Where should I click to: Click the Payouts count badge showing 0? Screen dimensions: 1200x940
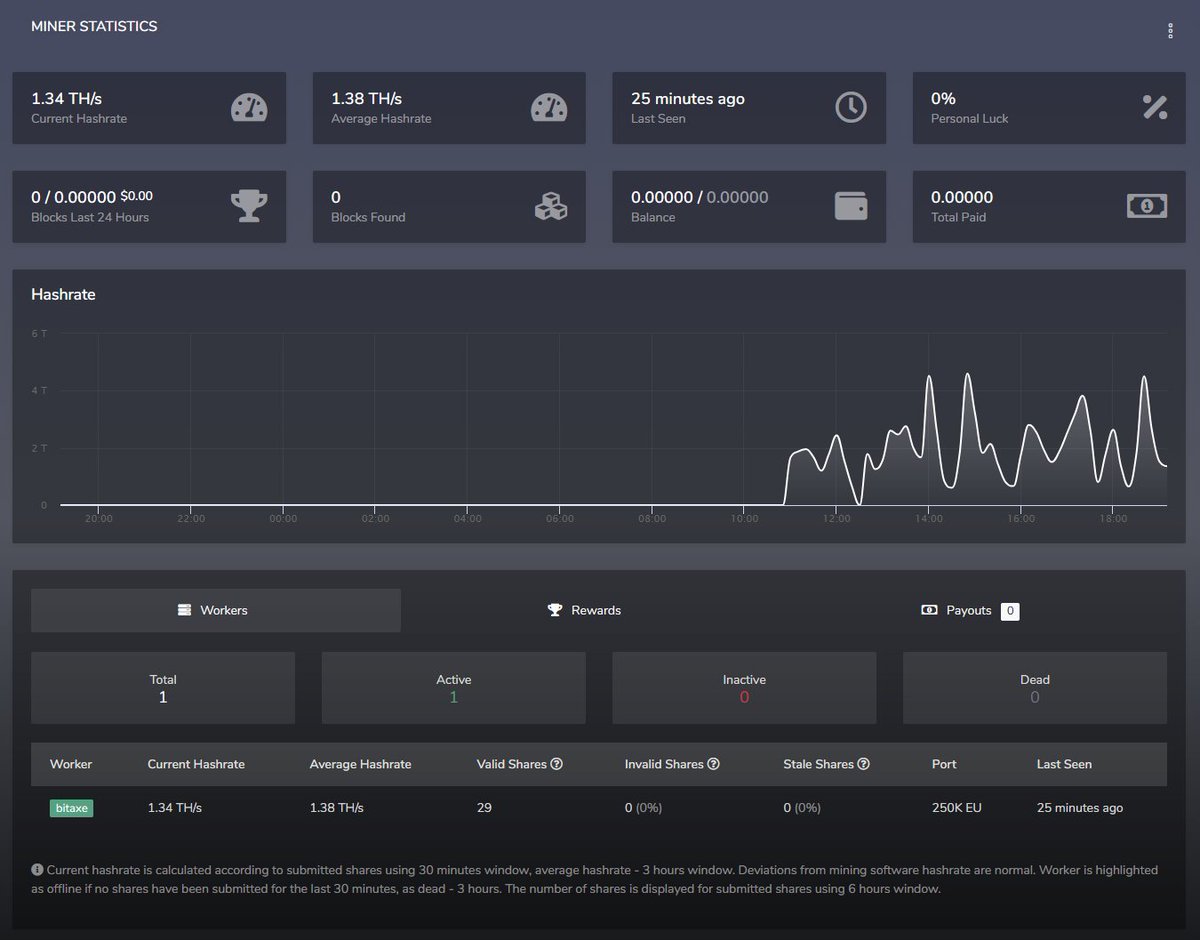[1010, 611]
